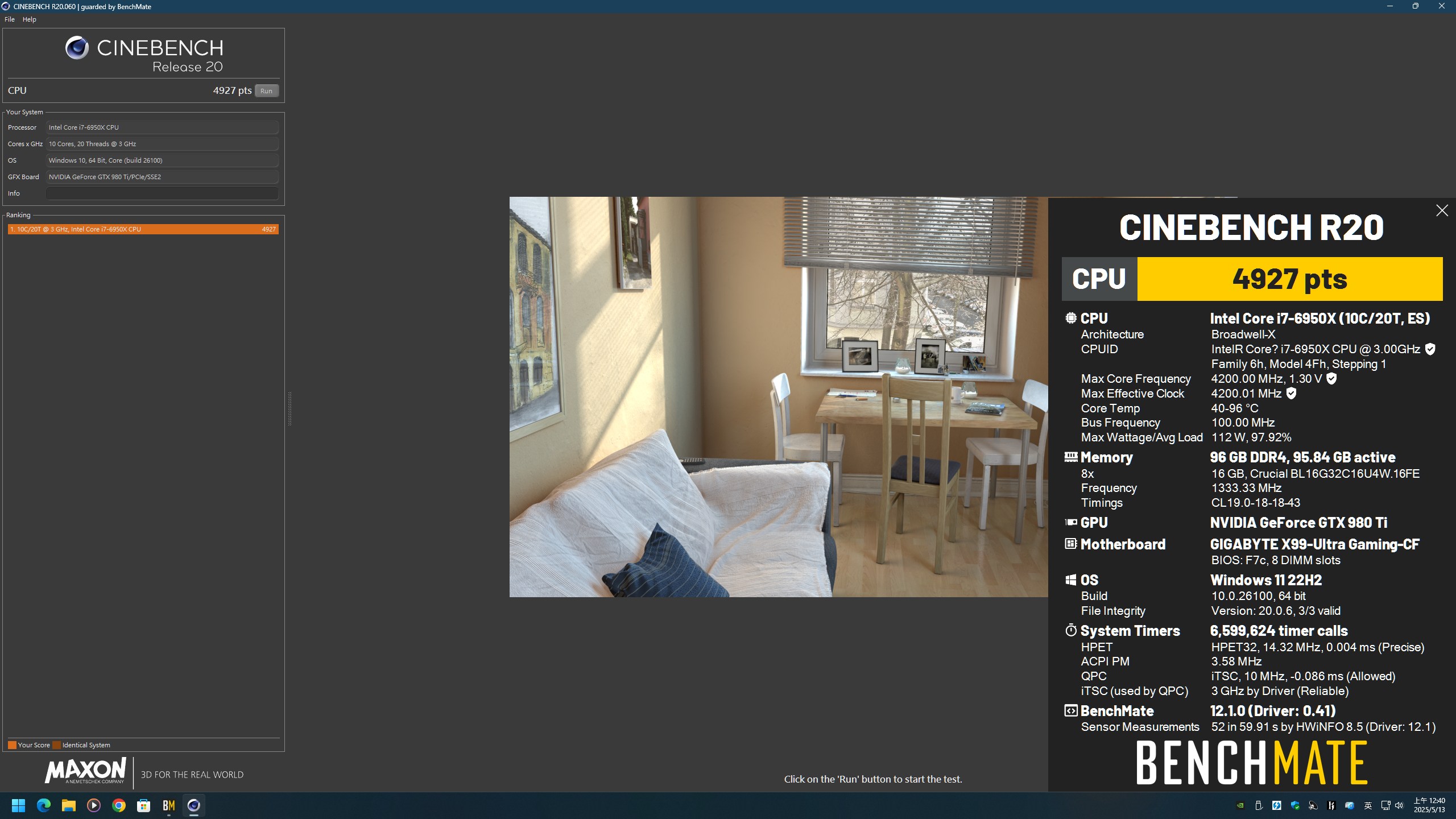Click the '40-96 °C' core temp value
The width and height of the screenshot is (1456, 819).
[x=1235, y=408]
